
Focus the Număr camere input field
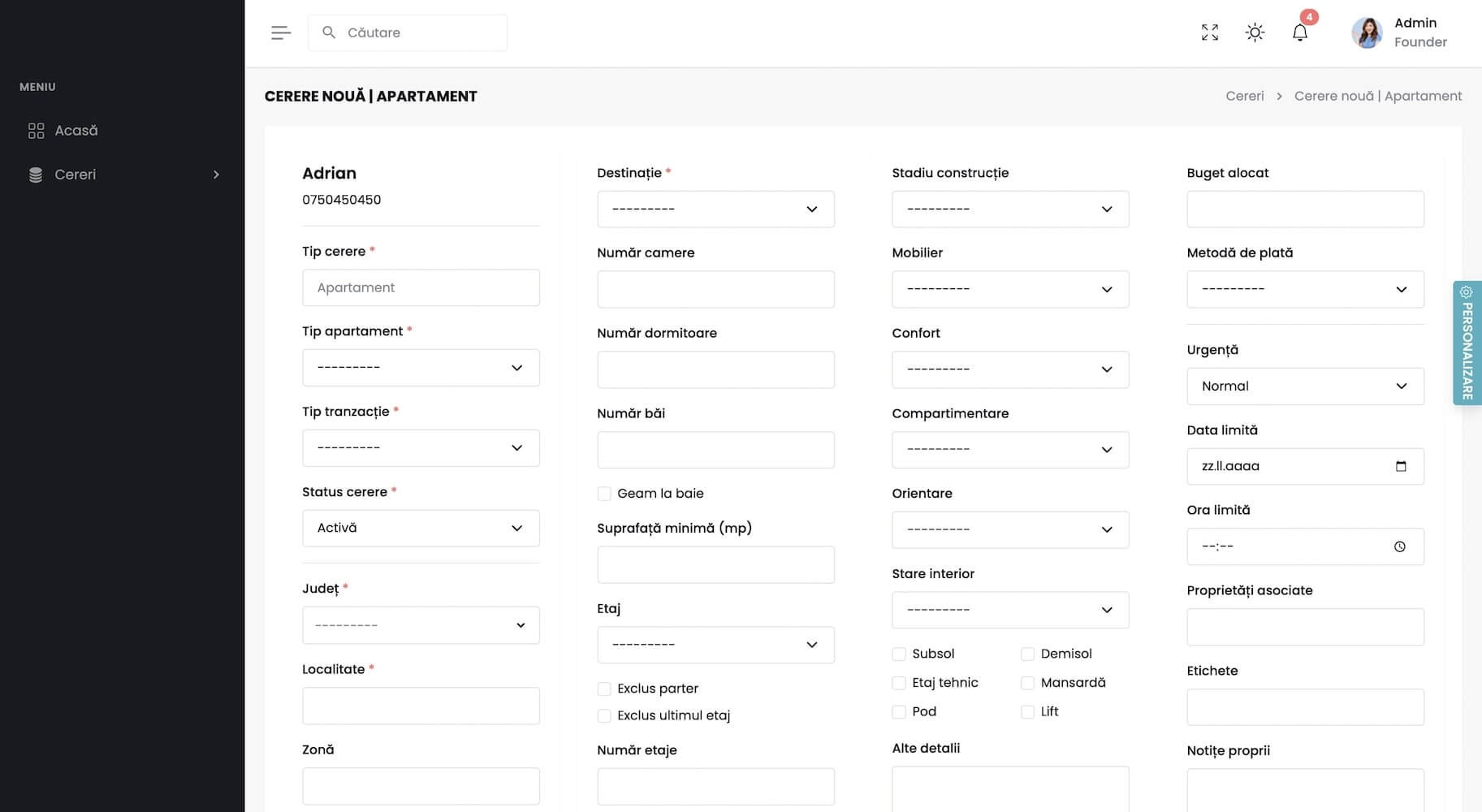[x=715, y=290]
